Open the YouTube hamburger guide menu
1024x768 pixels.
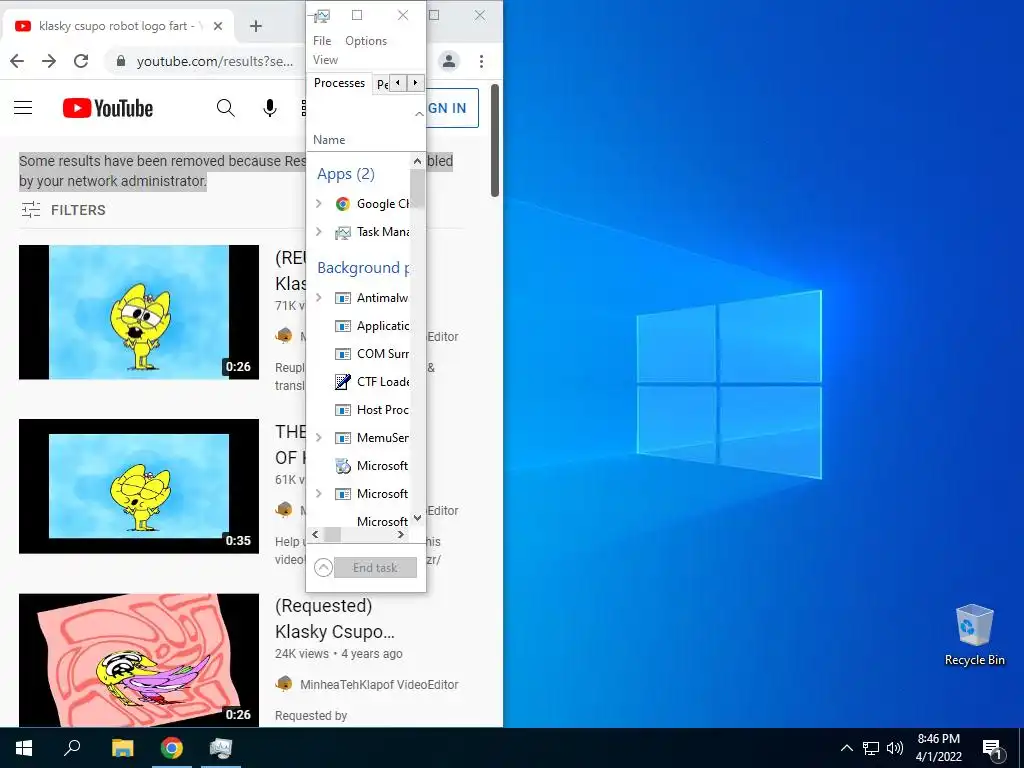coord(23,108)
